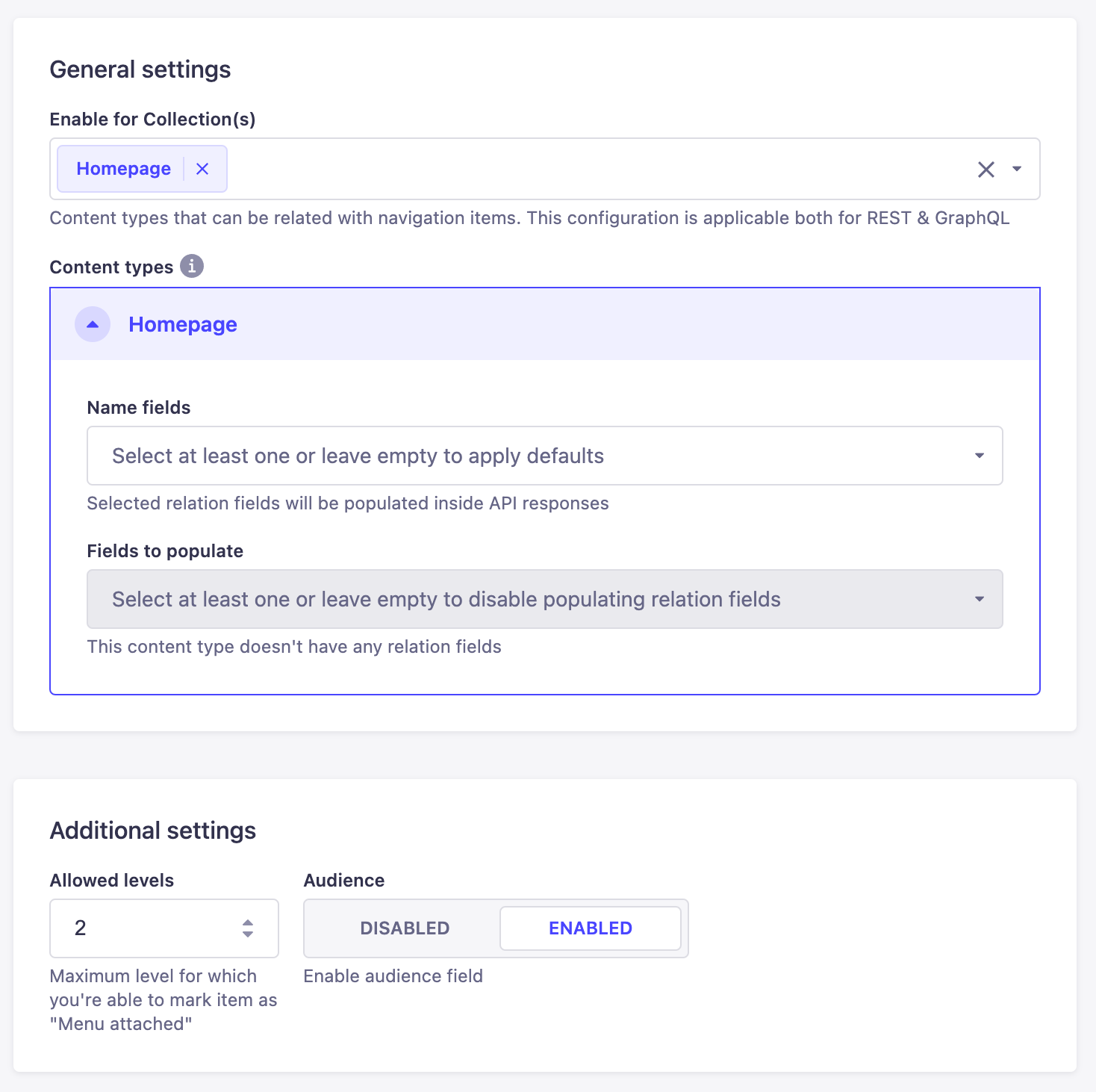Set Audience to ENABLED

[x=591, y=928]
